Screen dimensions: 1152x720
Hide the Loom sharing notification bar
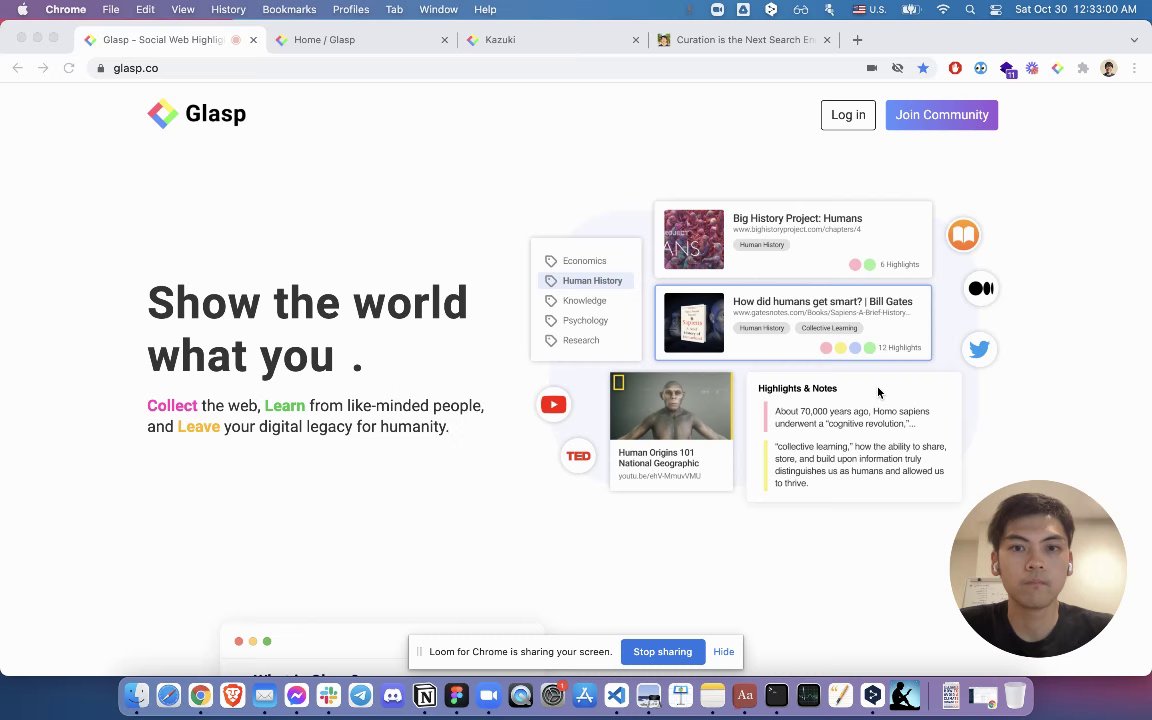[723, 652]
